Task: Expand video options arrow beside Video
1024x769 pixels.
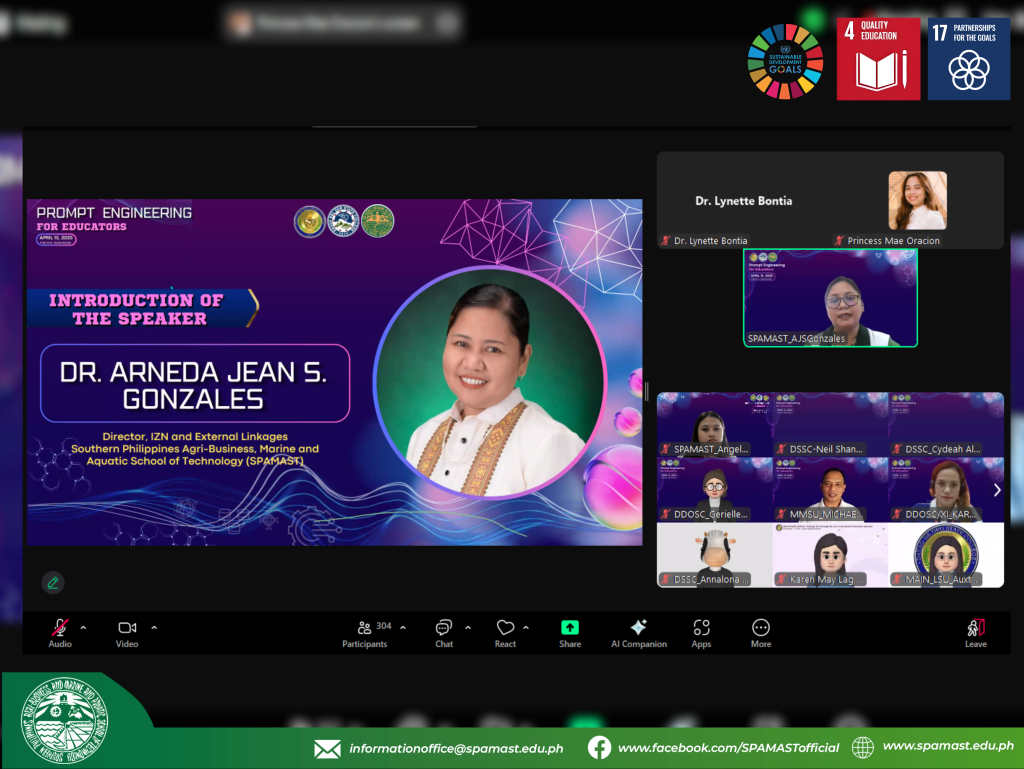Action: [154, 628]
